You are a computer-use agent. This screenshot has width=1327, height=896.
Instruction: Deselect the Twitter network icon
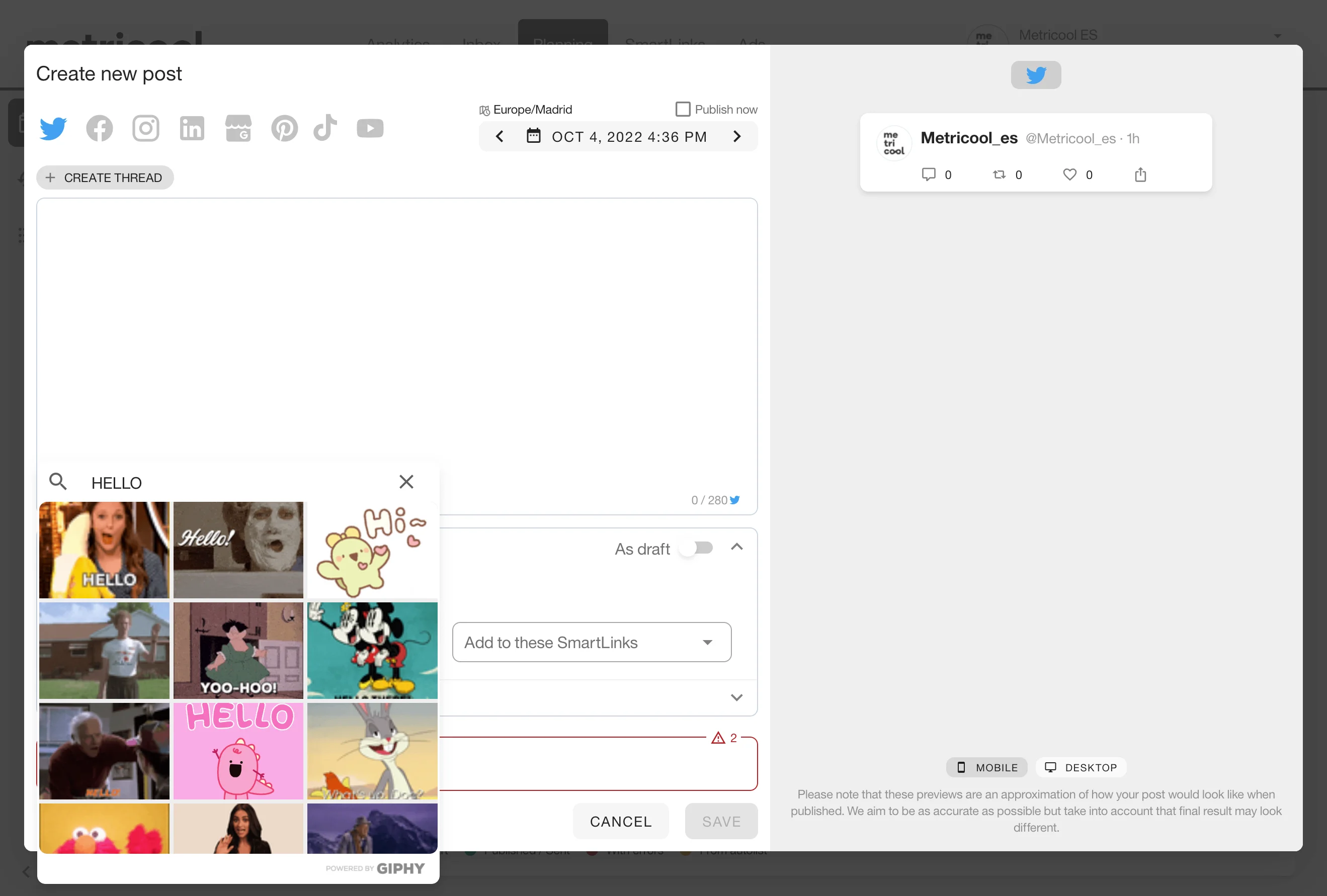53,128
